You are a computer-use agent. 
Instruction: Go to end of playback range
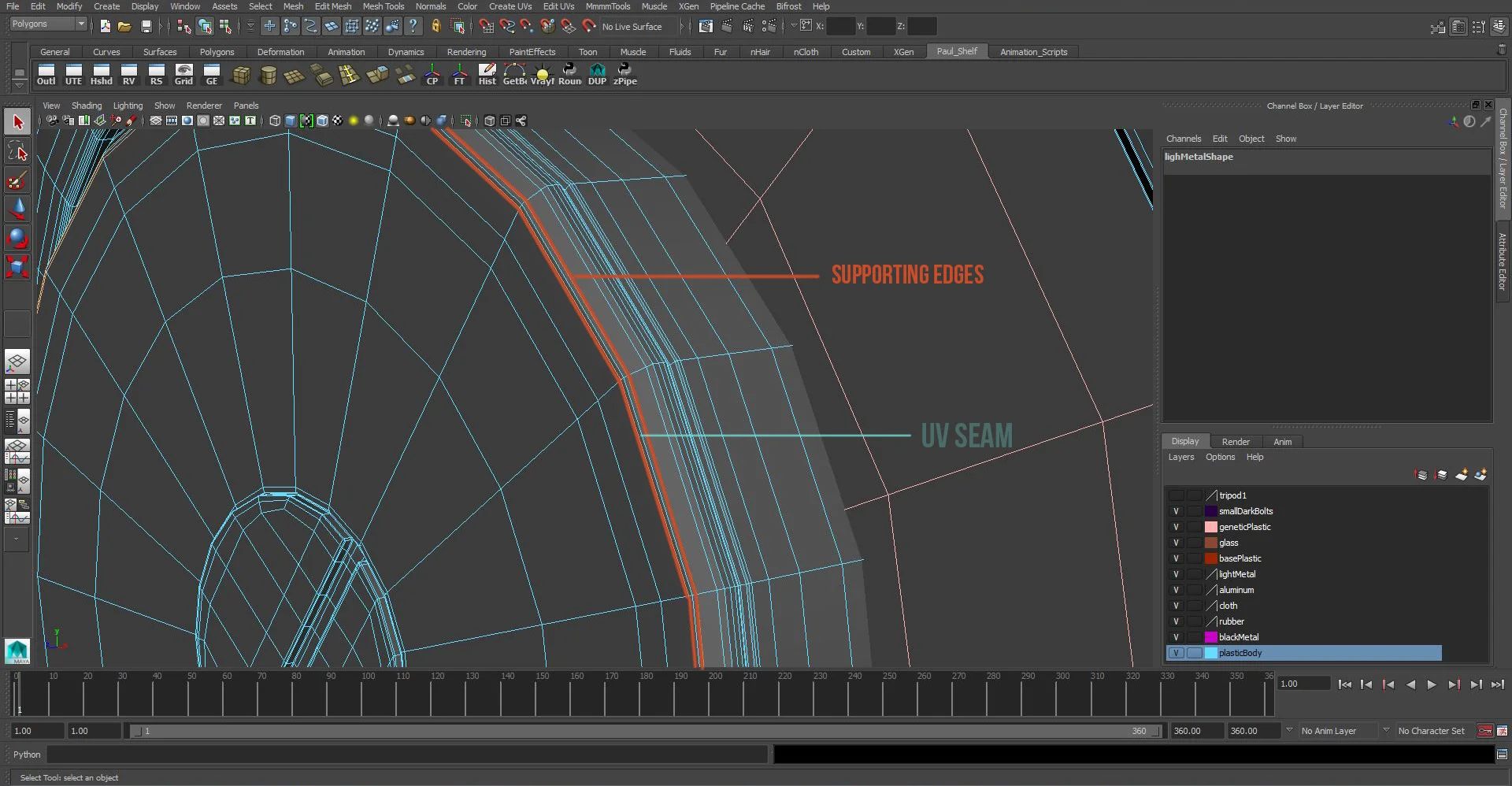(x=1498, y=684)
